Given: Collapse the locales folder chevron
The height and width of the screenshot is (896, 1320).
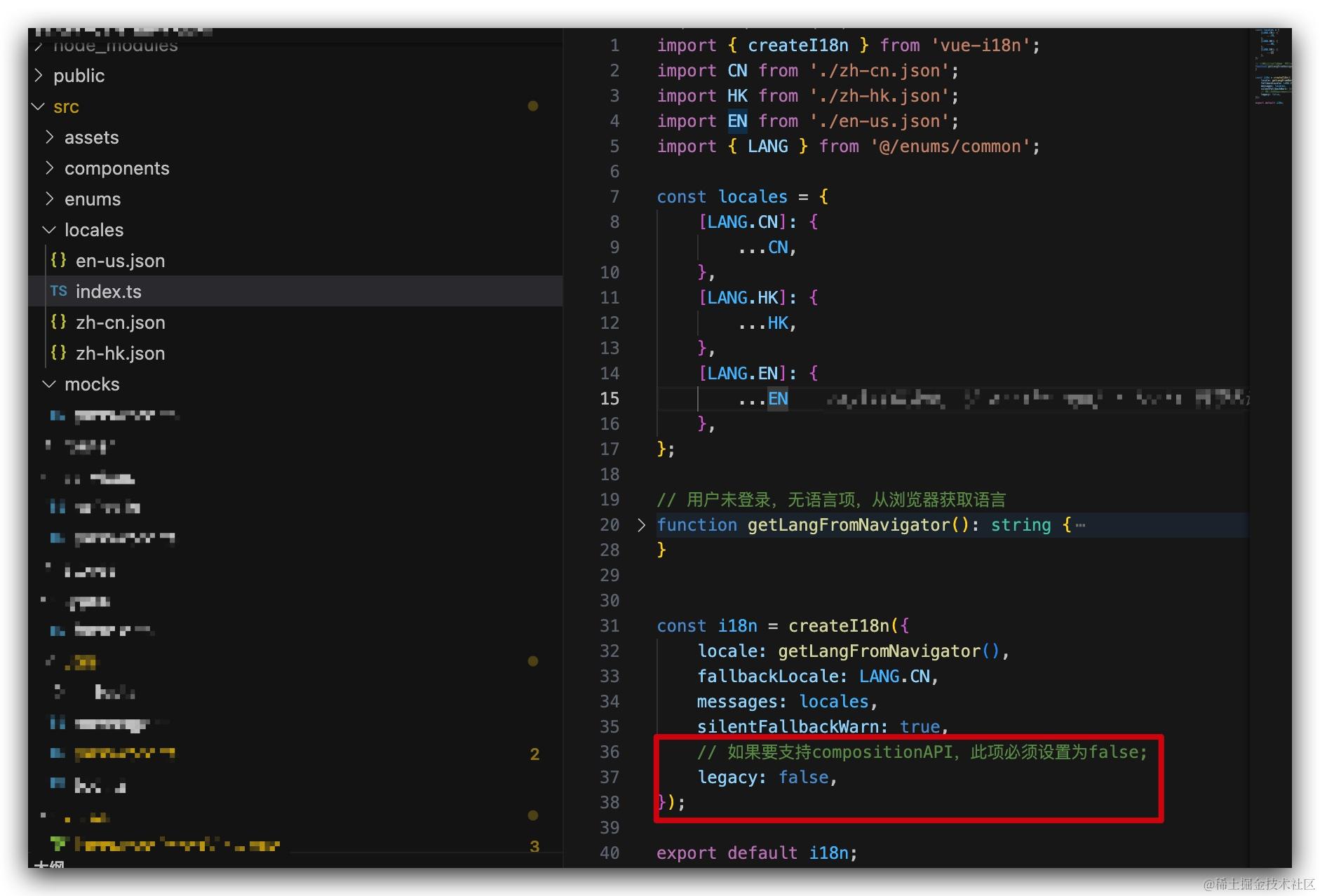Looking at the screenshot, I should tap(50, 230).
